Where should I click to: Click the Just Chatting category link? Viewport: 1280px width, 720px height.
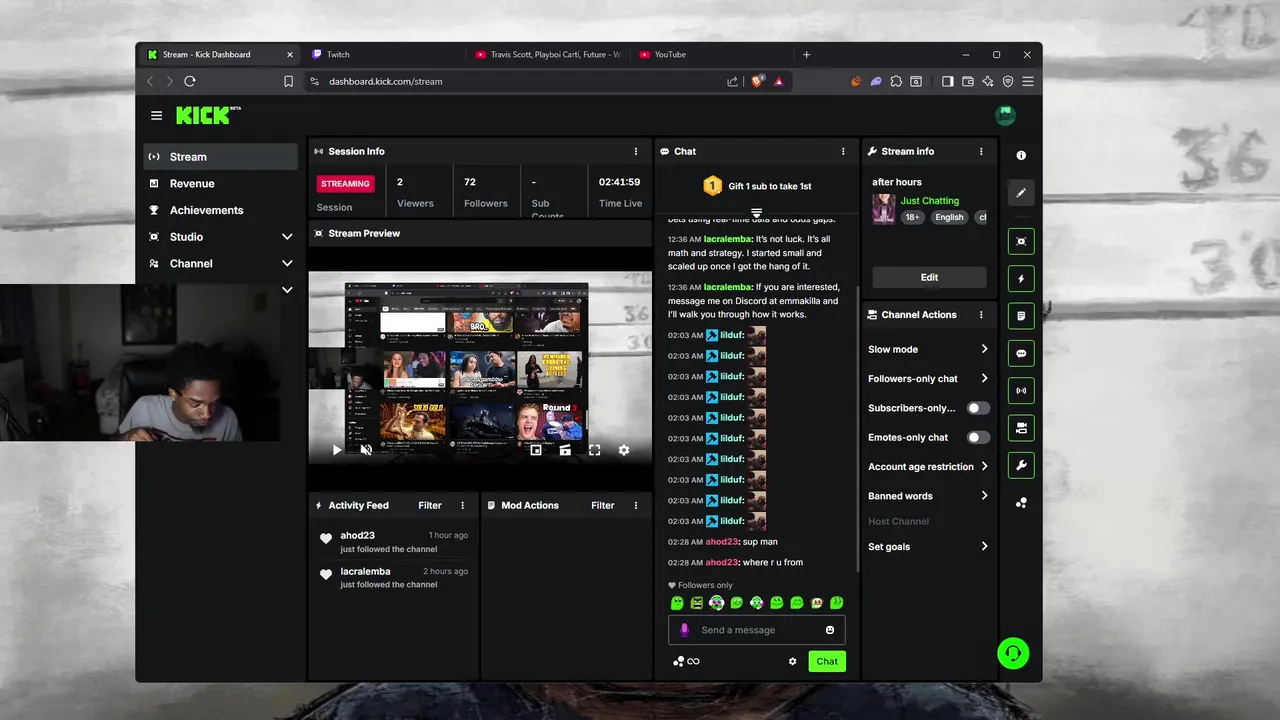(929, 201)
